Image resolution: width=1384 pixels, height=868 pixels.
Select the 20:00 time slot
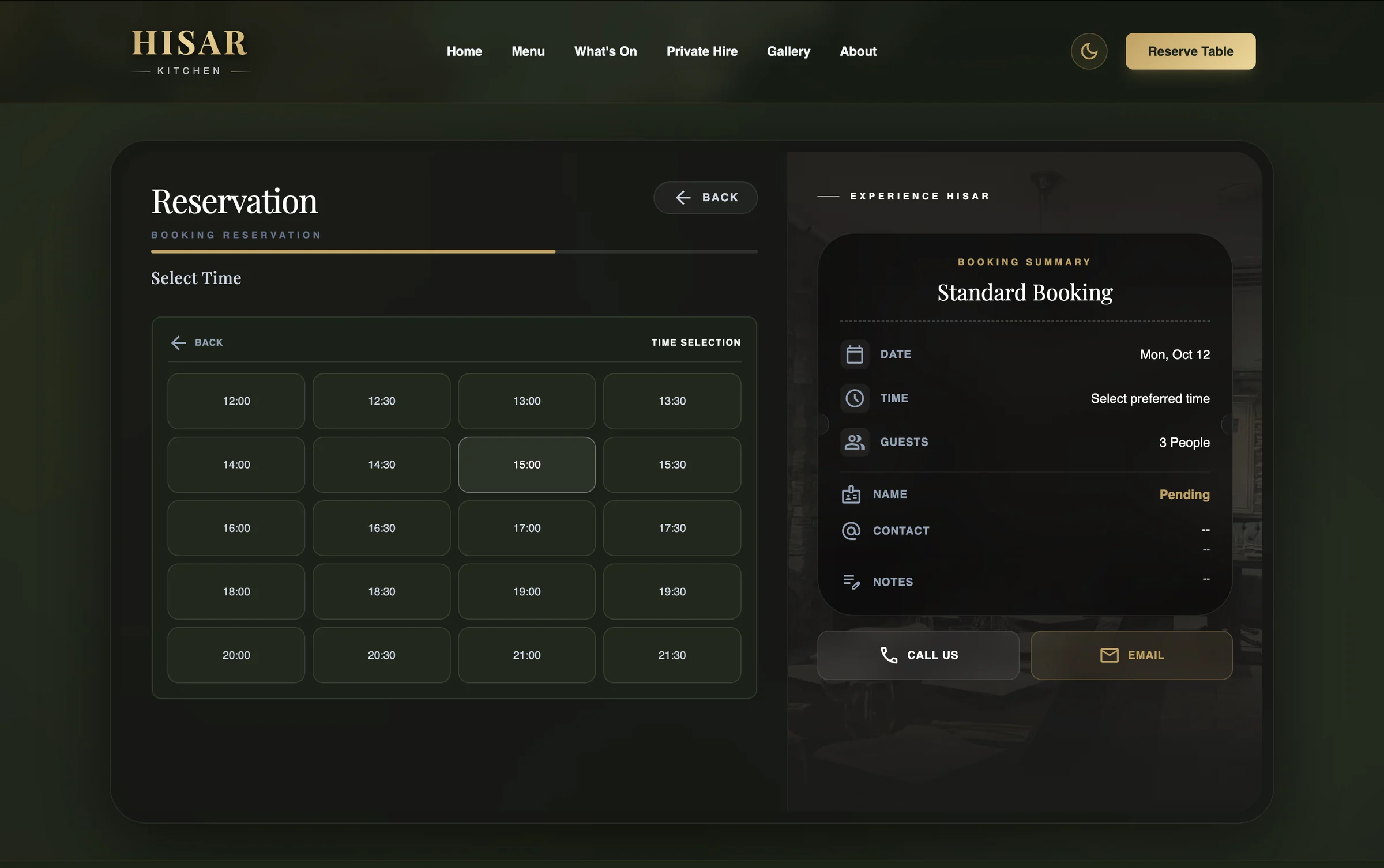coord(236,655)
